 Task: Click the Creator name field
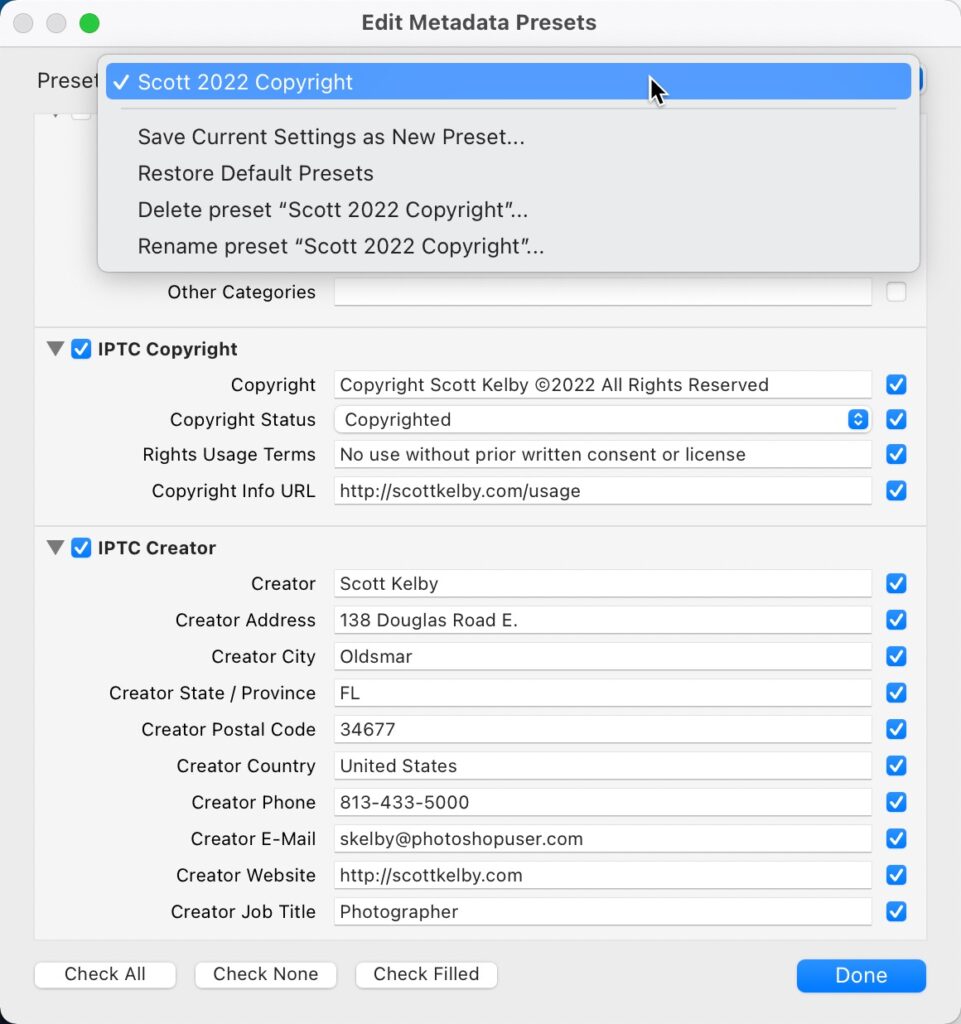tap(603, 583)
